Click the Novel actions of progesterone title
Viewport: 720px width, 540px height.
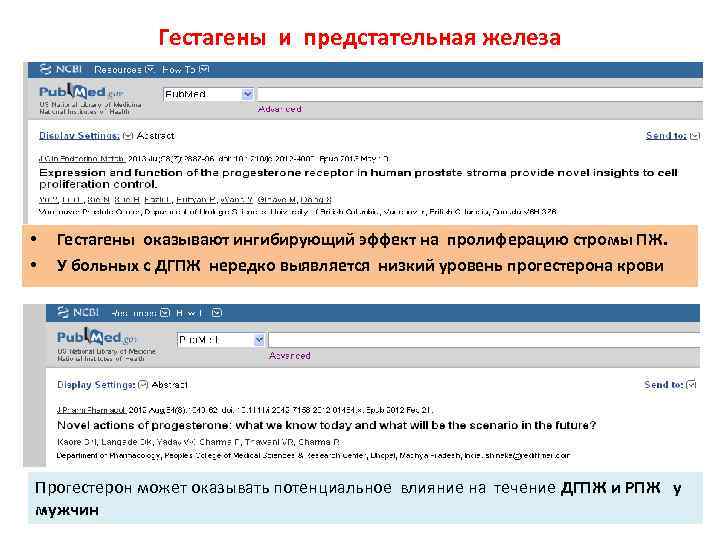click(x=326, y=425)
